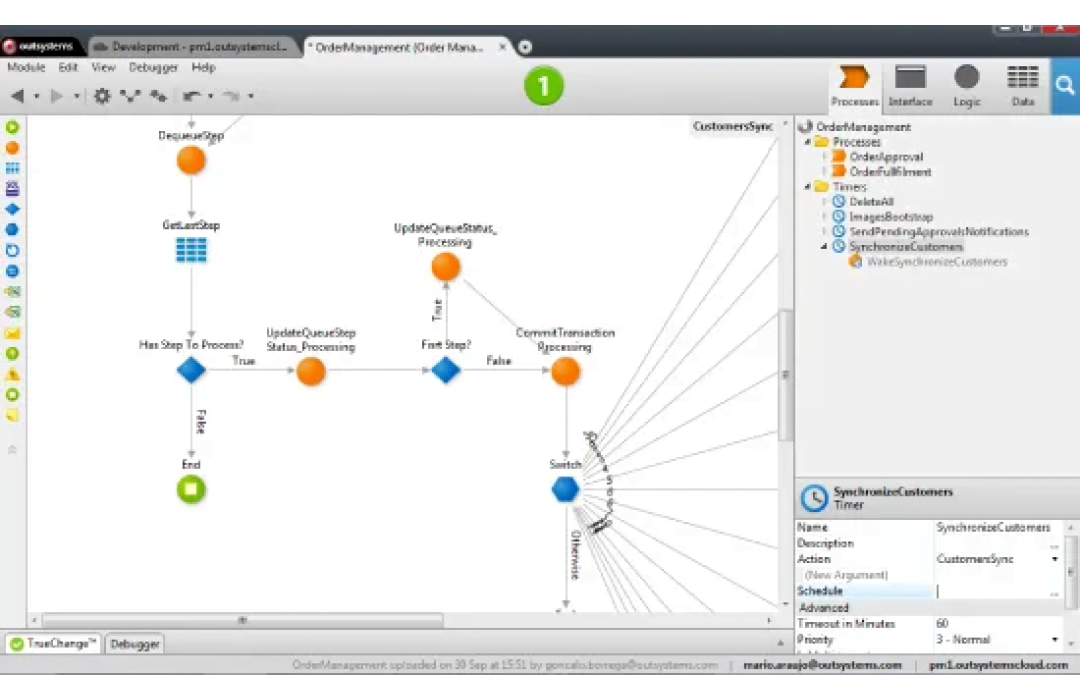The width and height of the screenshot is (1080, 700).
Task: Select the End node
Action: coord(191,490)
